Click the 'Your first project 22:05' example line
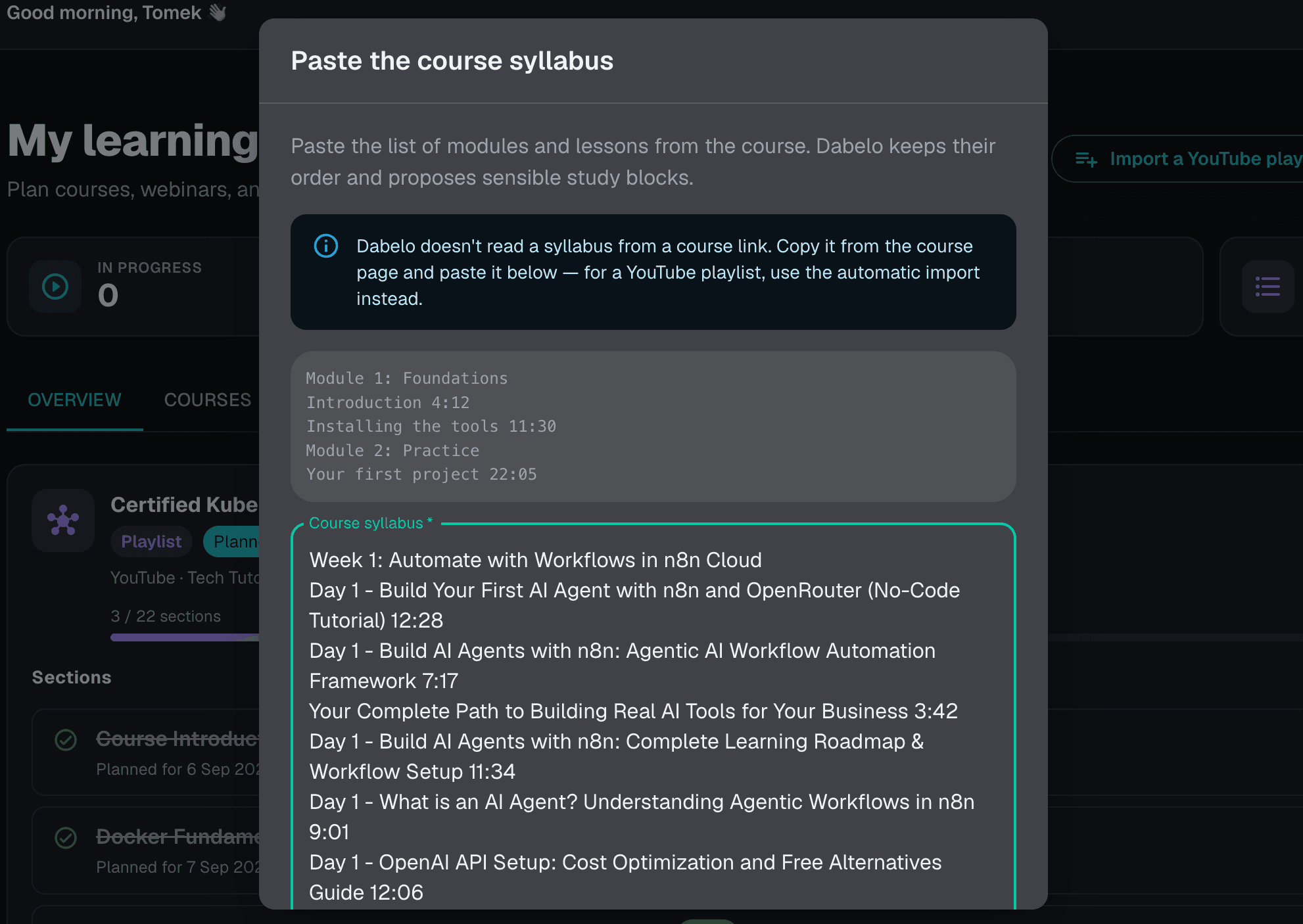Screen dimensions: 1303x924 pos(421,474)
